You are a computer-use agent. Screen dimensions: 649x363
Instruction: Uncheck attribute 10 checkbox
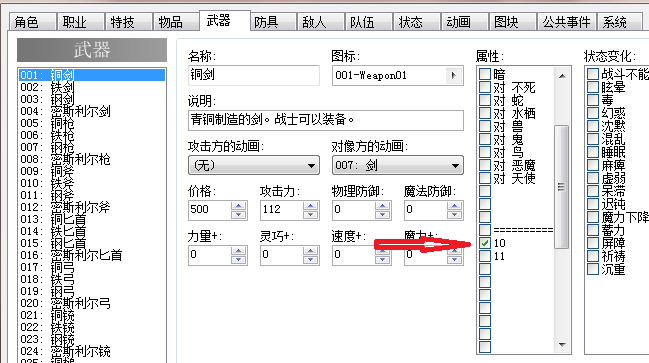(x=485, y=243)
